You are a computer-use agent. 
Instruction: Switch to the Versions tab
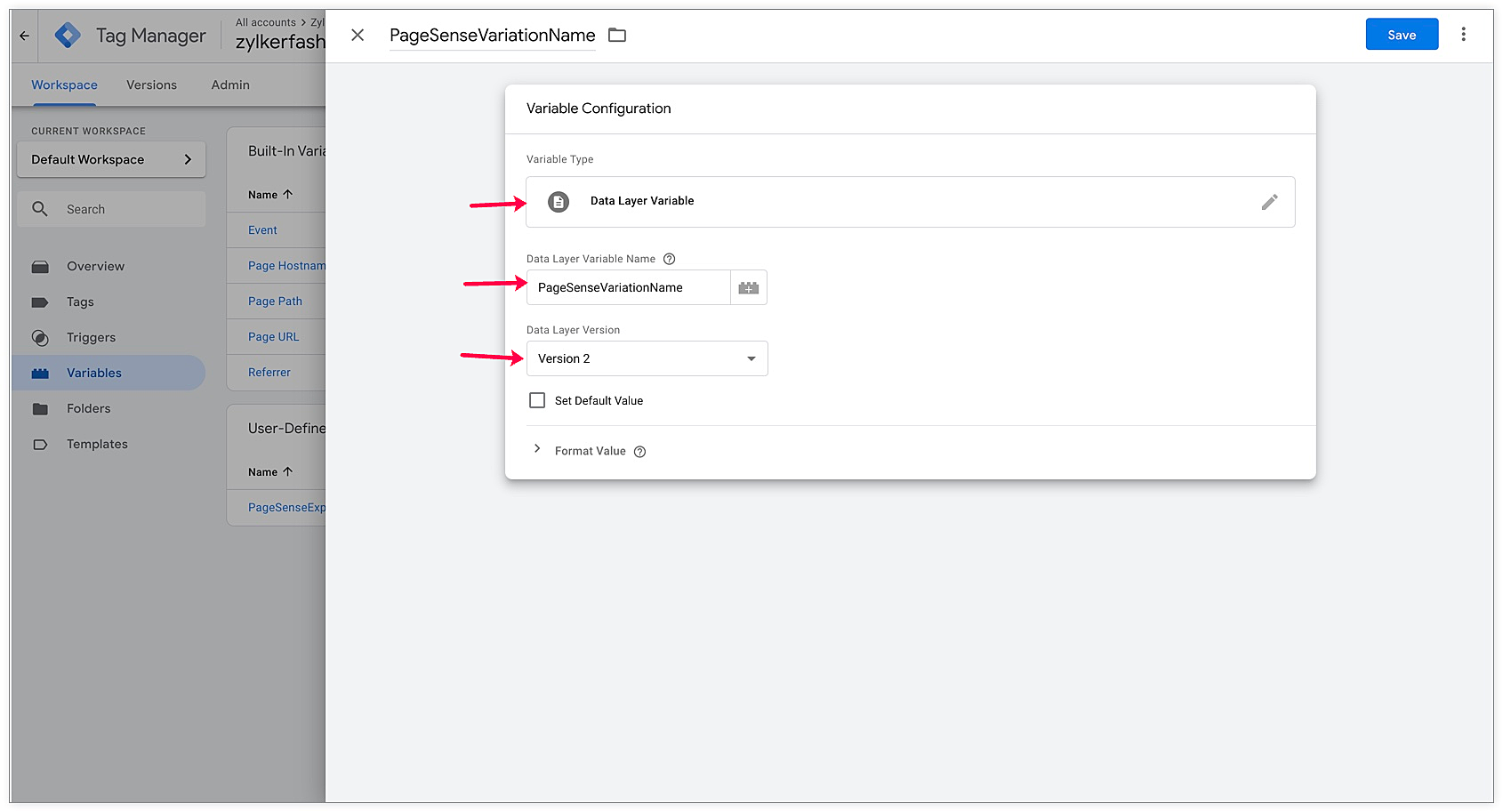coord(151,85)
